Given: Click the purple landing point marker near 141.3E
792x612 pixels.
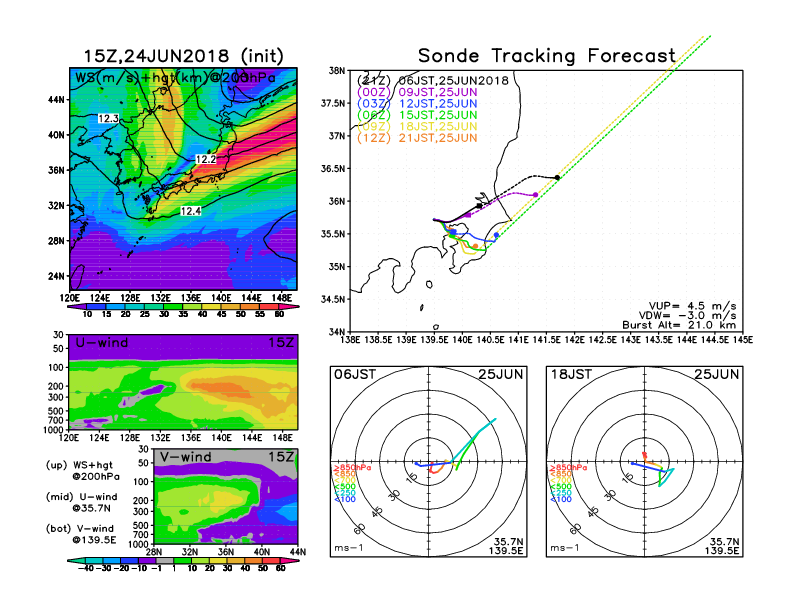Looking at the screenshot, I should pos(535,194).
